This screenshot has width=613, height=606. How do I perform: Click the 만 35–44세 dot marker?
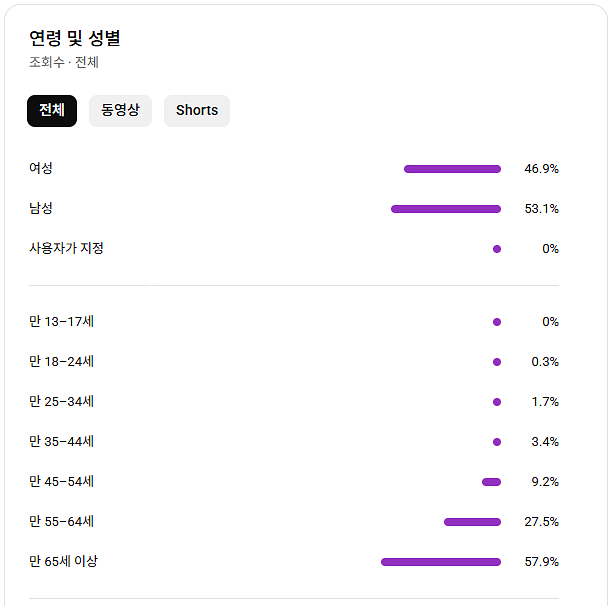(497, 442)
